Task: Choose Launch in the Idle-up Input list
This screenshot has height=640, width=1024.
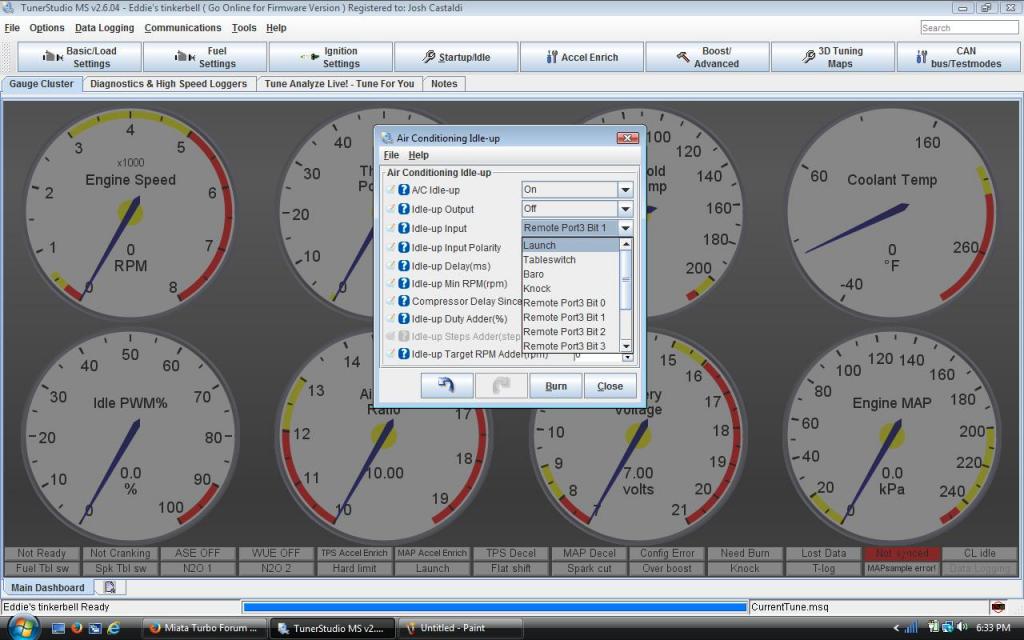Action: (570, 245)
